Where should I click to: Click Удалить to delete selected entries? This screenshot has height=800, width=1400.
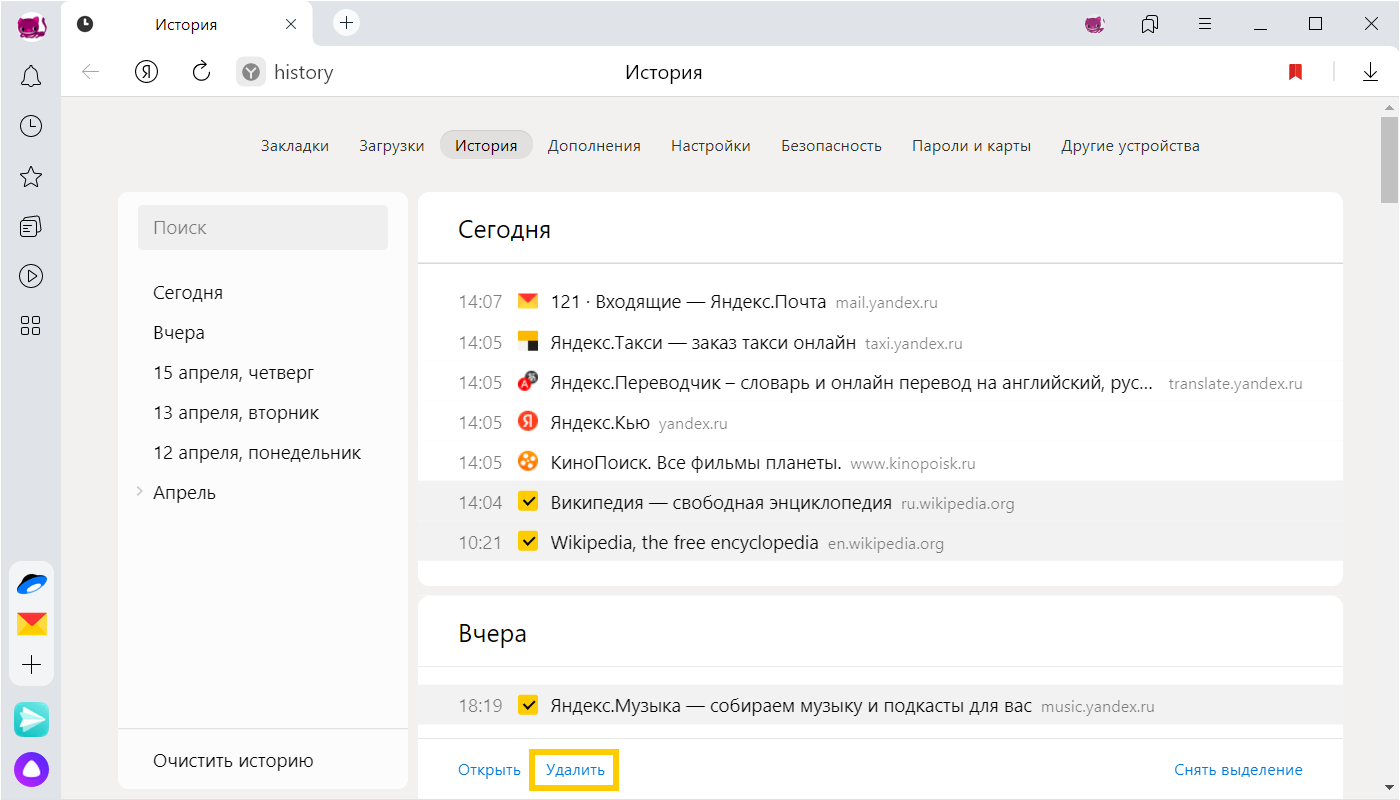pos(575,770)
